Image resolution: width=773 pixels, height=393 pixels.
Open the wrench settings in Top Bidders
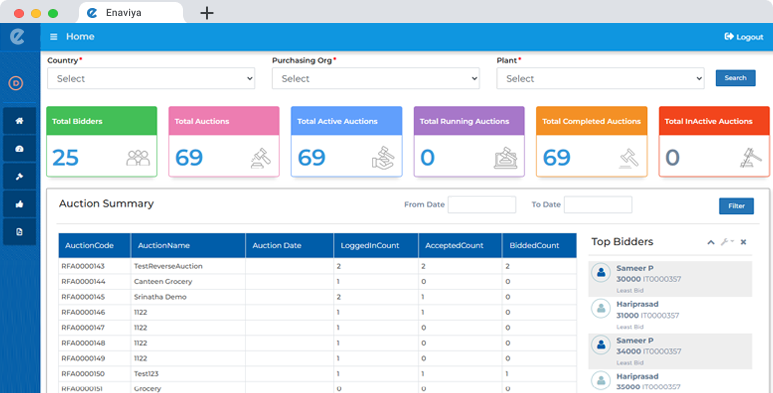click(727, 242)
